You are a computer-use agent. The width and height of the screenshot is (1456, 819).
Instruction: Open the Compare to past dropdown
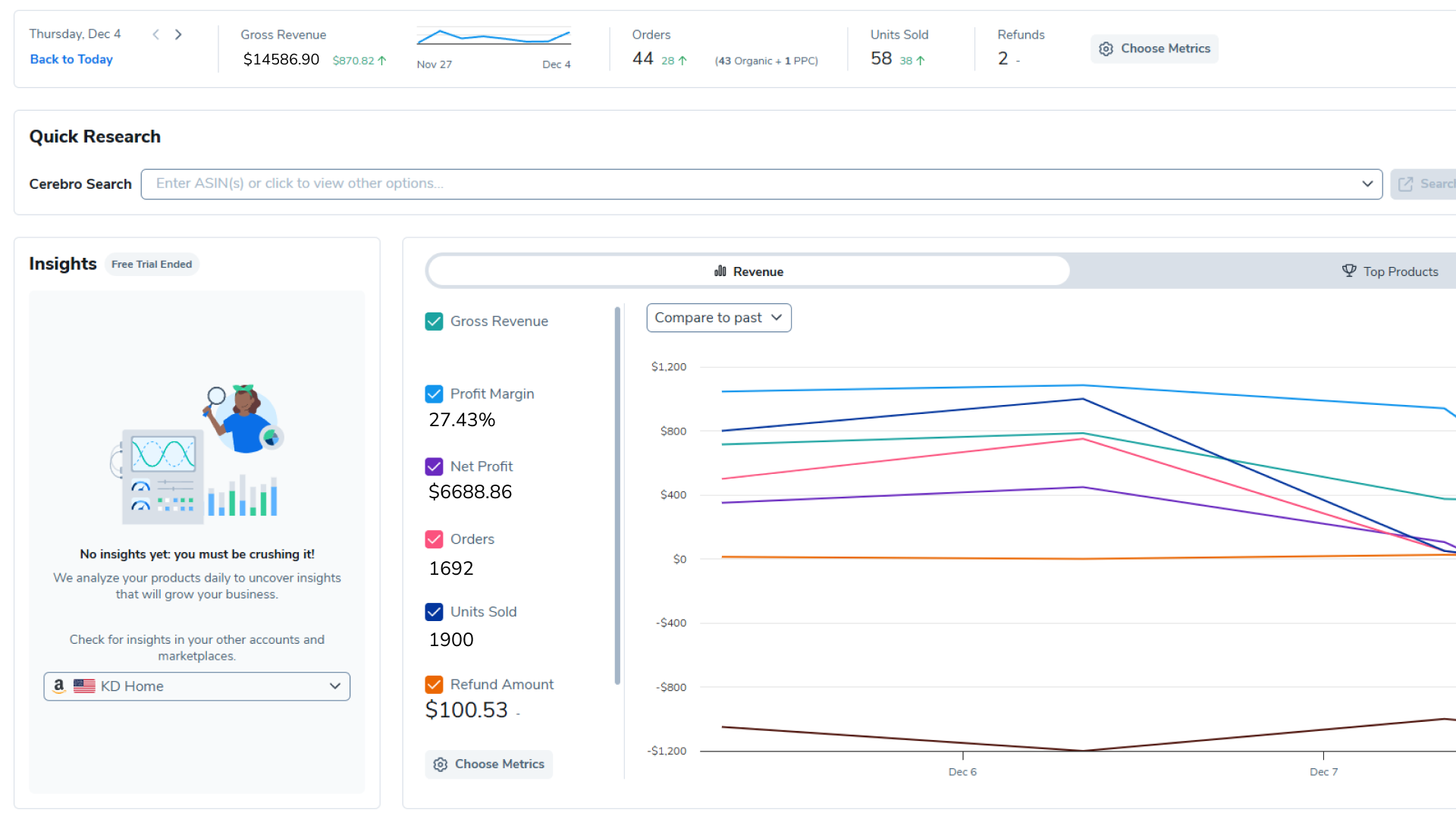click(718, 318)
